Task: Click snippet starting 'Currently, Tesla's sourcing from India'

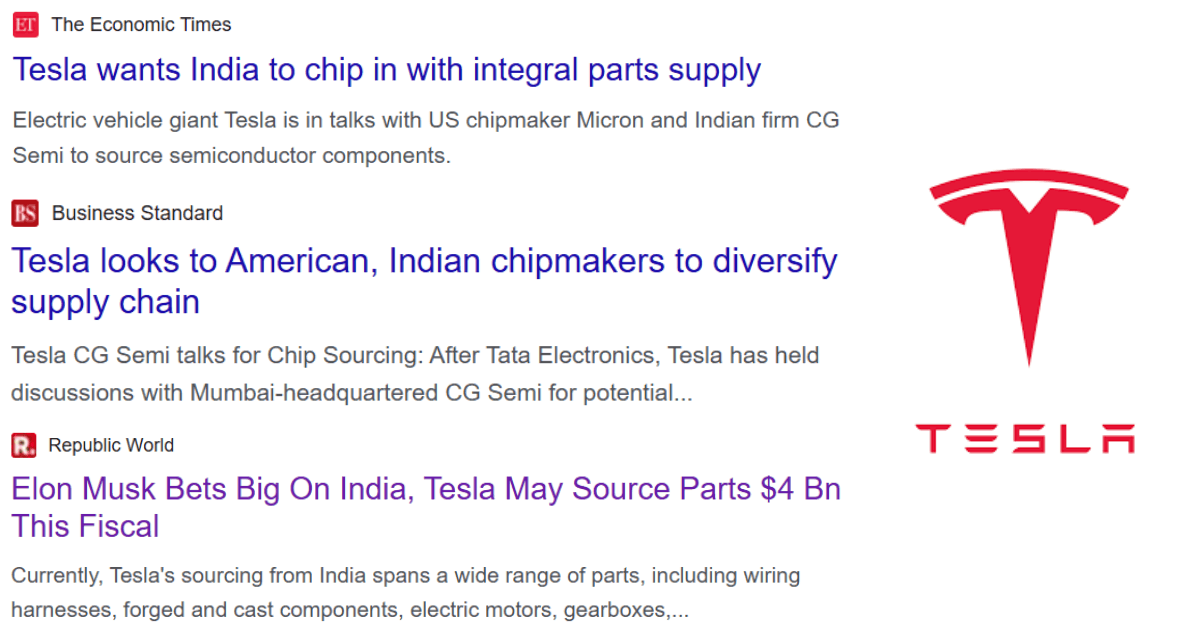Action: (x=406, y=592)
